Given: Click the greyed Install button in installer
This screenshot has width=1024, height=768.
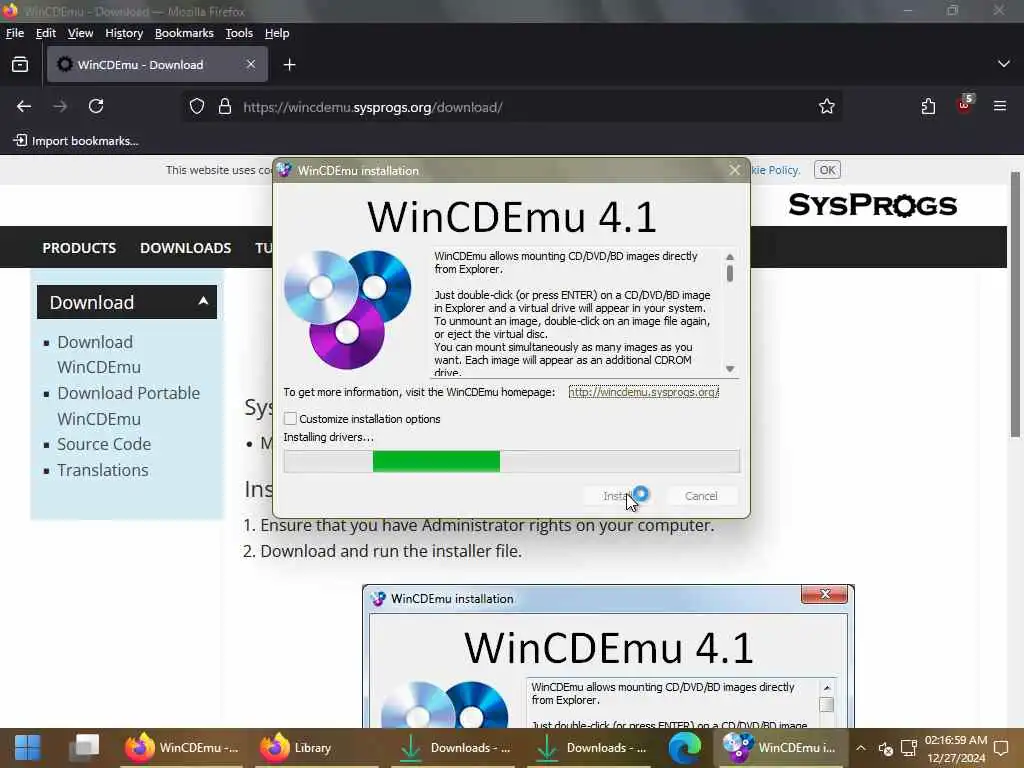Looking at the screenshot, I should [618, 496].
